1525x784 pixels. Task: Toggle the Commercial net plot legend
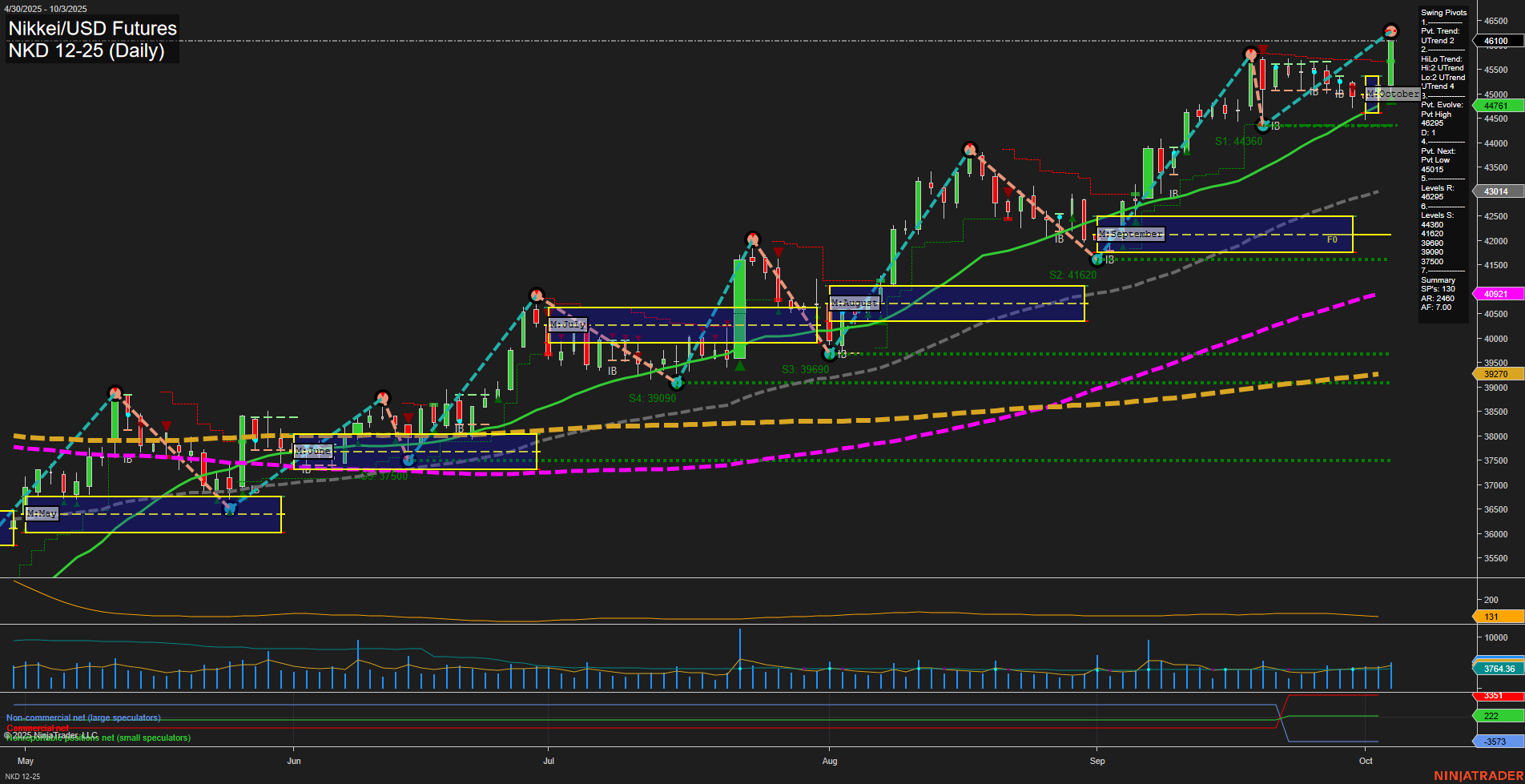coord(38,729)
